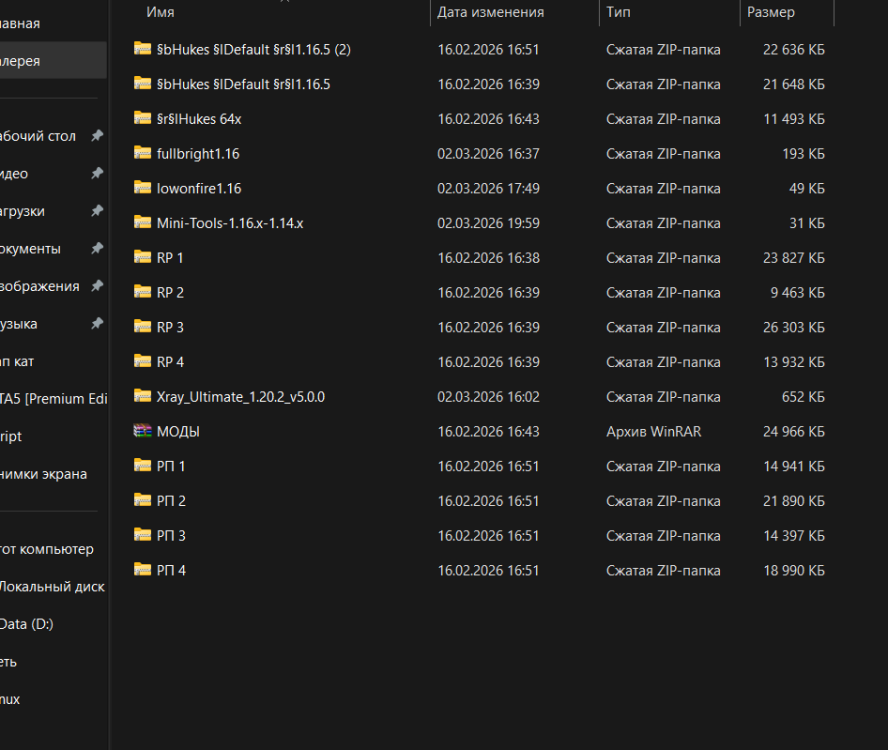Click date 02.03.2026 16:02
Image resolution: width=888 pixels, height=750 pixels.
point(488,397)
